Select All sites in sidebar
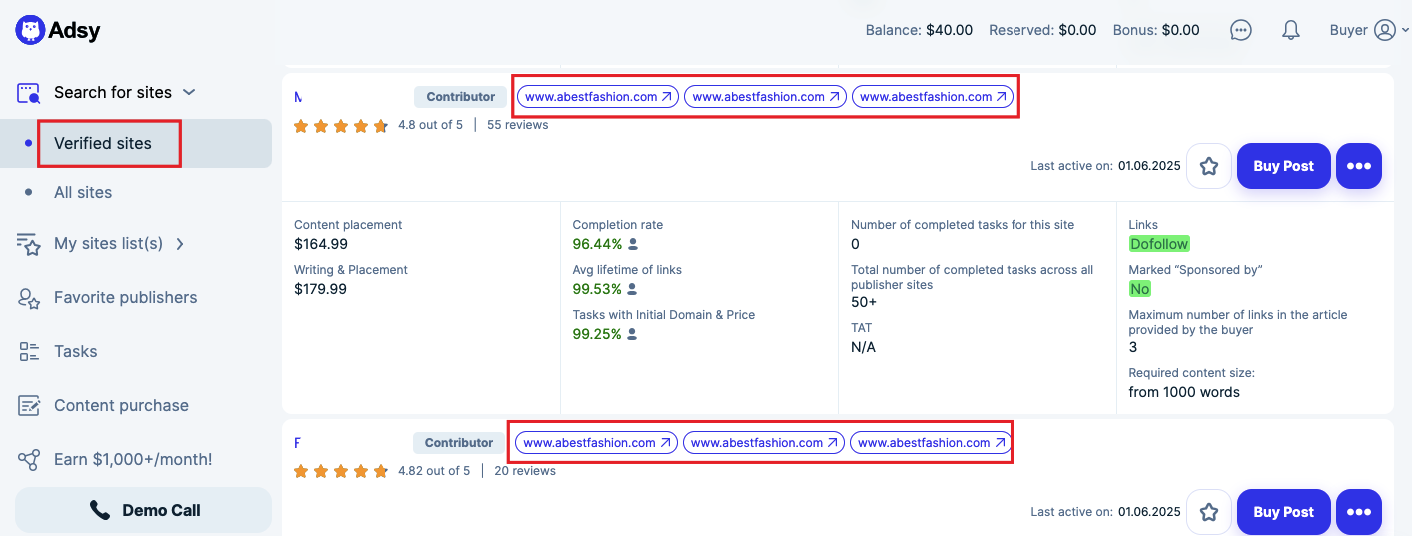Screen dimensions: 1412x536 pyautogui.click(x=83, y=192)
